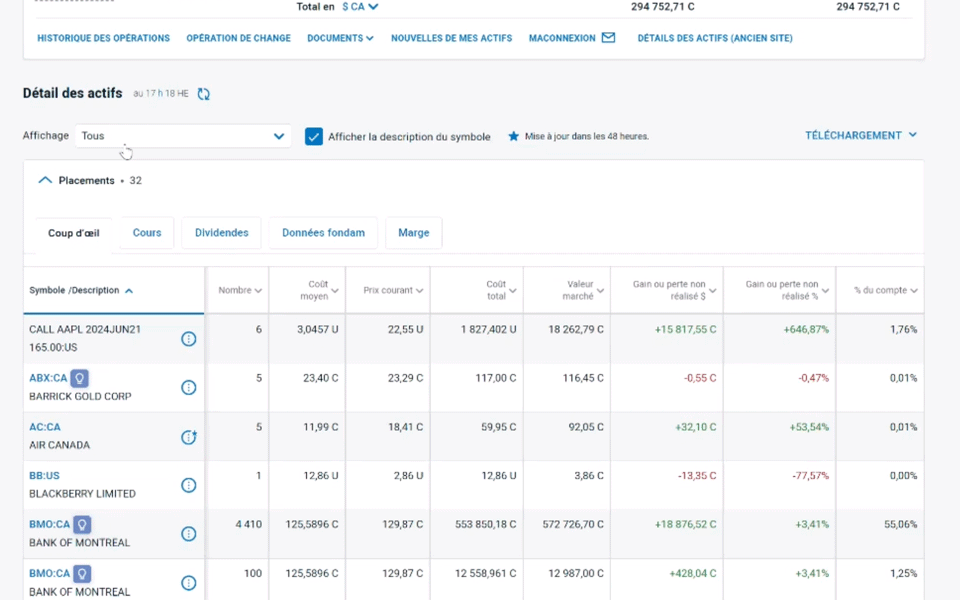Click the 553 850,18 C total cost
The width and height of the screenshot is (960, 600).
pos(486,525)
